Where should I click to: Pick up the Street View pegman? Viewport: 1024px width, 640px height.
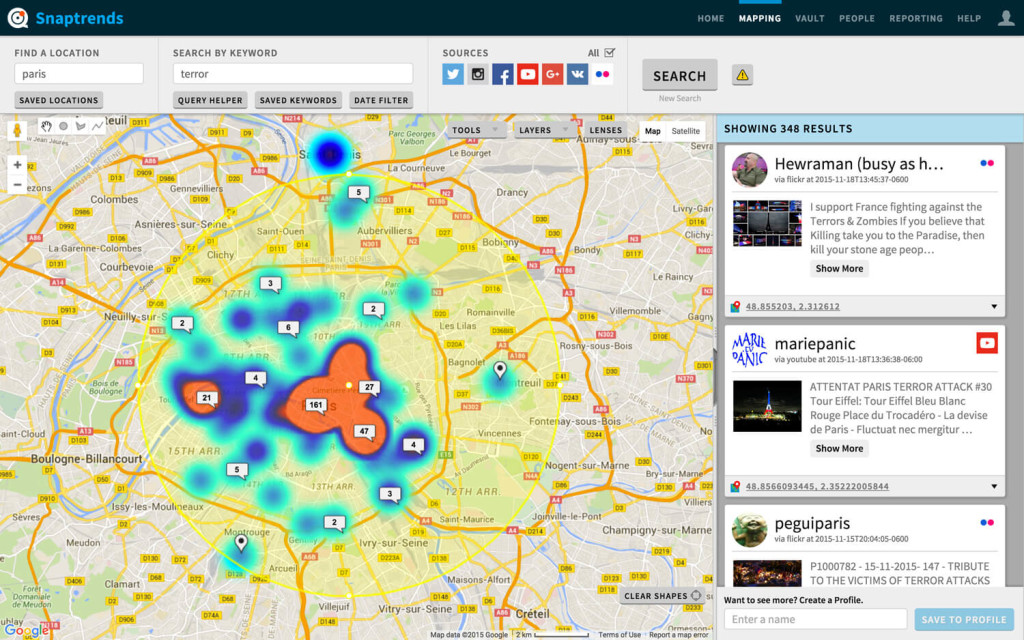[18, 131]
